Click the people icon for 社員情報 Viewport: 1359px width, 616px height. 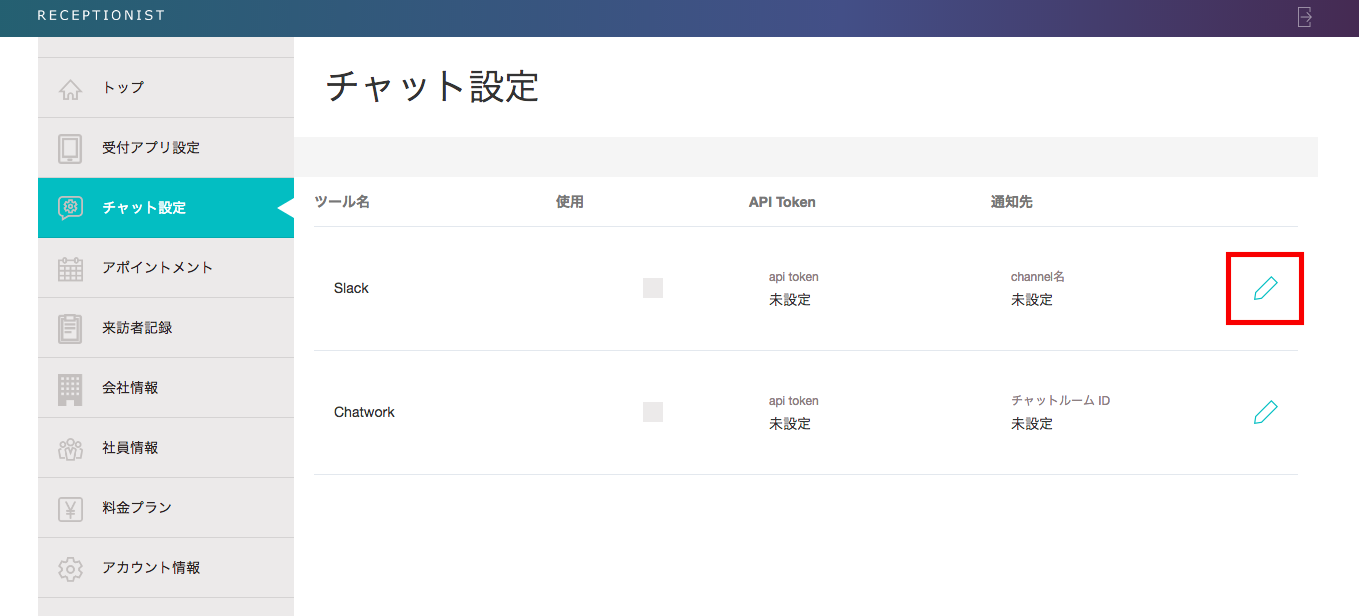point(70,448)
